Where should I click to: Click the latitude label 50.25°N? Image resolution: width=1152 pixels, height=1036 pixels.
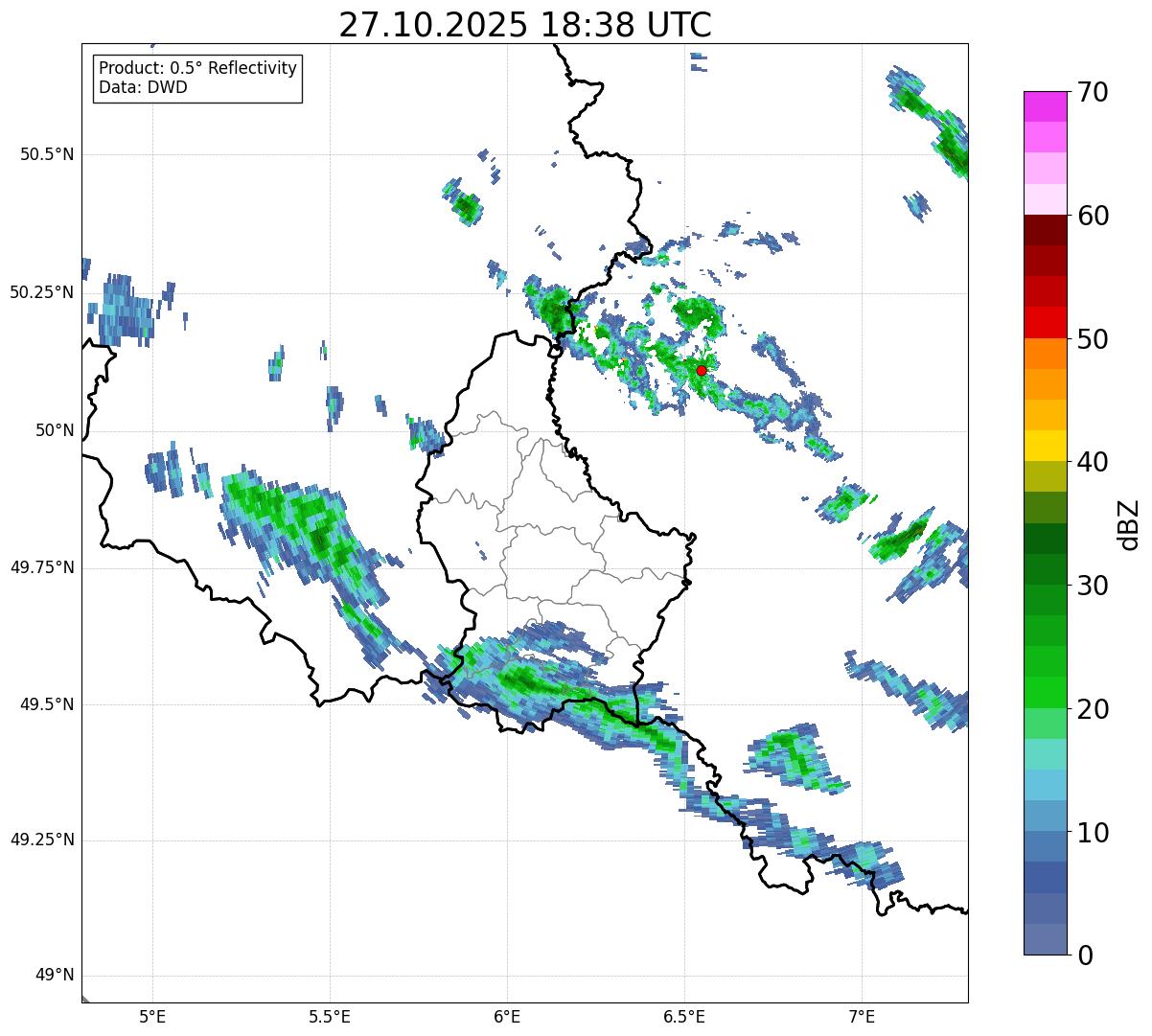(x=42, y=292)
